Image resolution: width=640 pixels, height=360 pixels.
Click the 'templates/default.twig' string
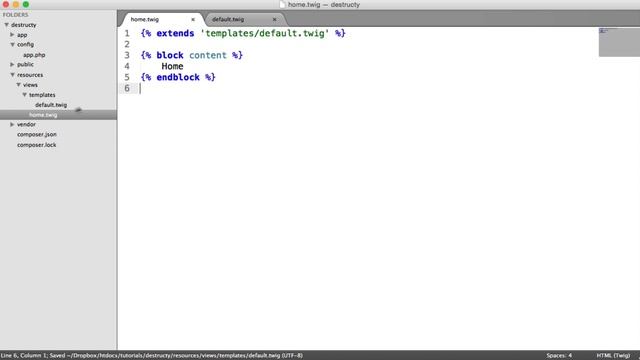click(264, 33)
